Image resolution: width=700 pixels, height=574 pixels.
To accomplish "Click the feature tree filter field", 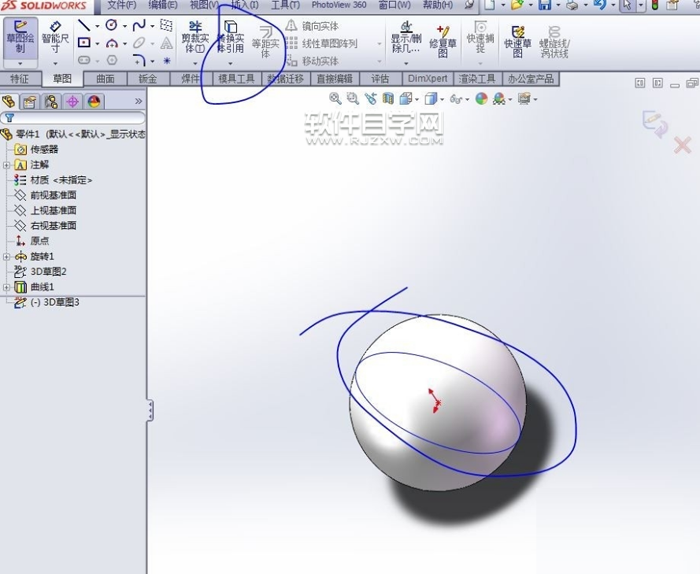I will click(73, 118).
